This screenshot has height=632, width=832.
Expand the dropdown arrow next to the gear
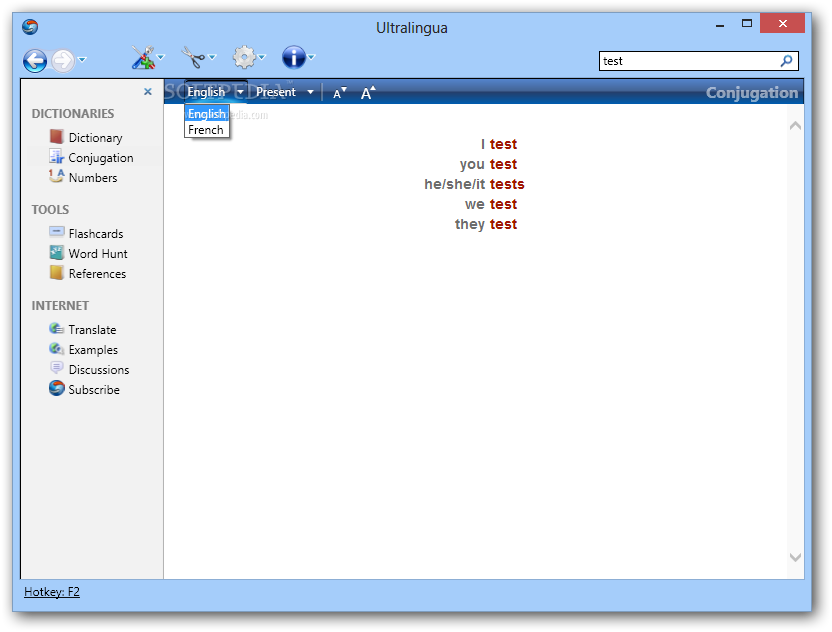click(262, 57)
